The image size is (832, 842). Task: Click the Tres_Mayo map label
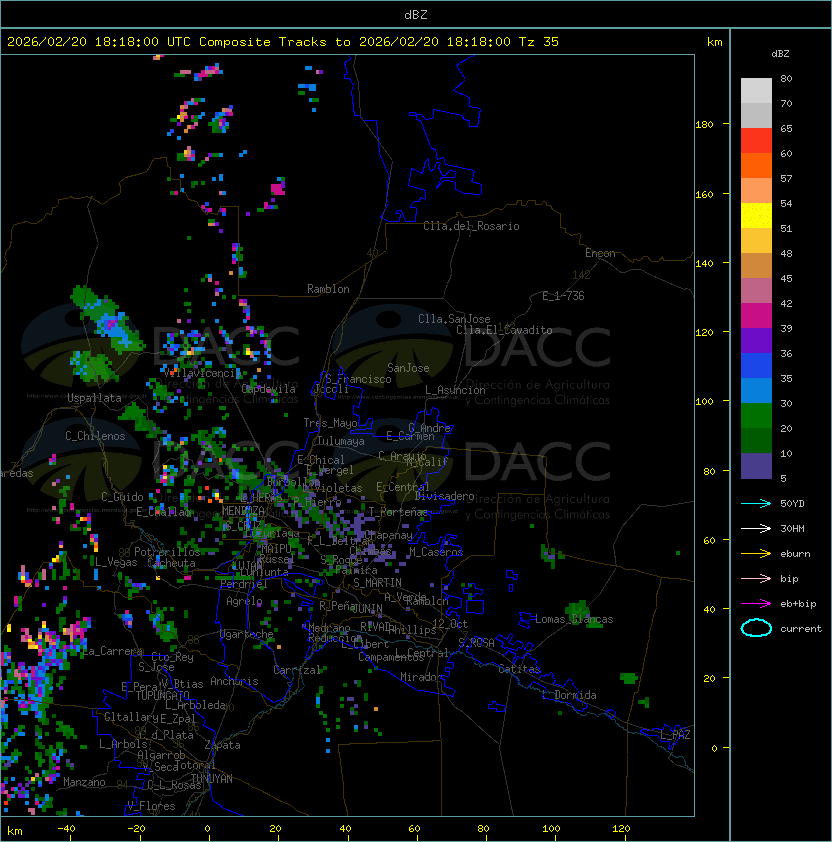pyautogui.click(x=330, y=423)
